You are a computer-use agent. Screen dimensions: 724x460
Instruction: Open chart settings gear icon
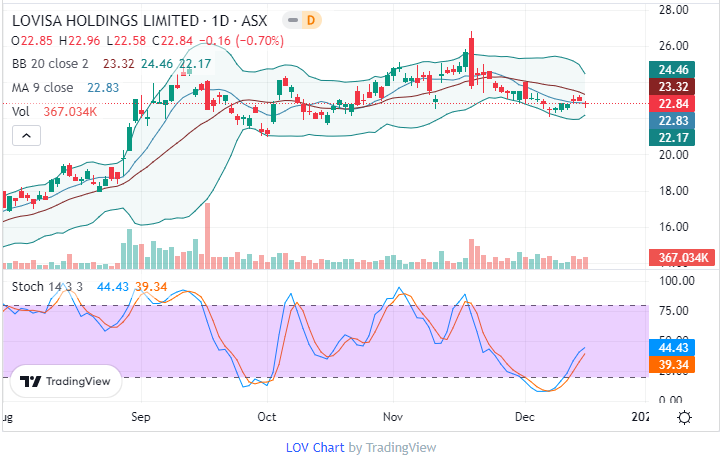click(684, 417)
